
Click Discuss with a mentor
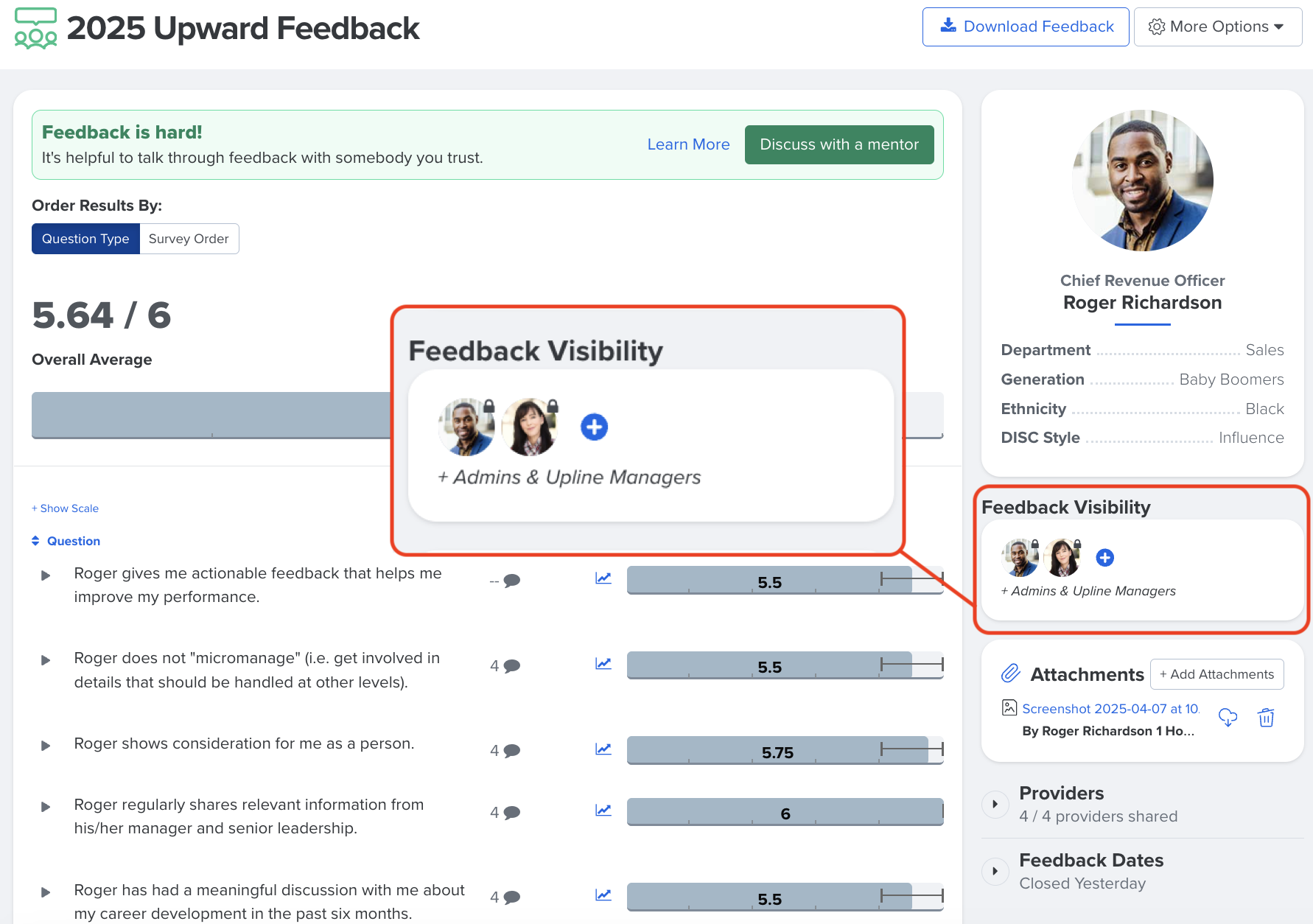tap(839, 144)
